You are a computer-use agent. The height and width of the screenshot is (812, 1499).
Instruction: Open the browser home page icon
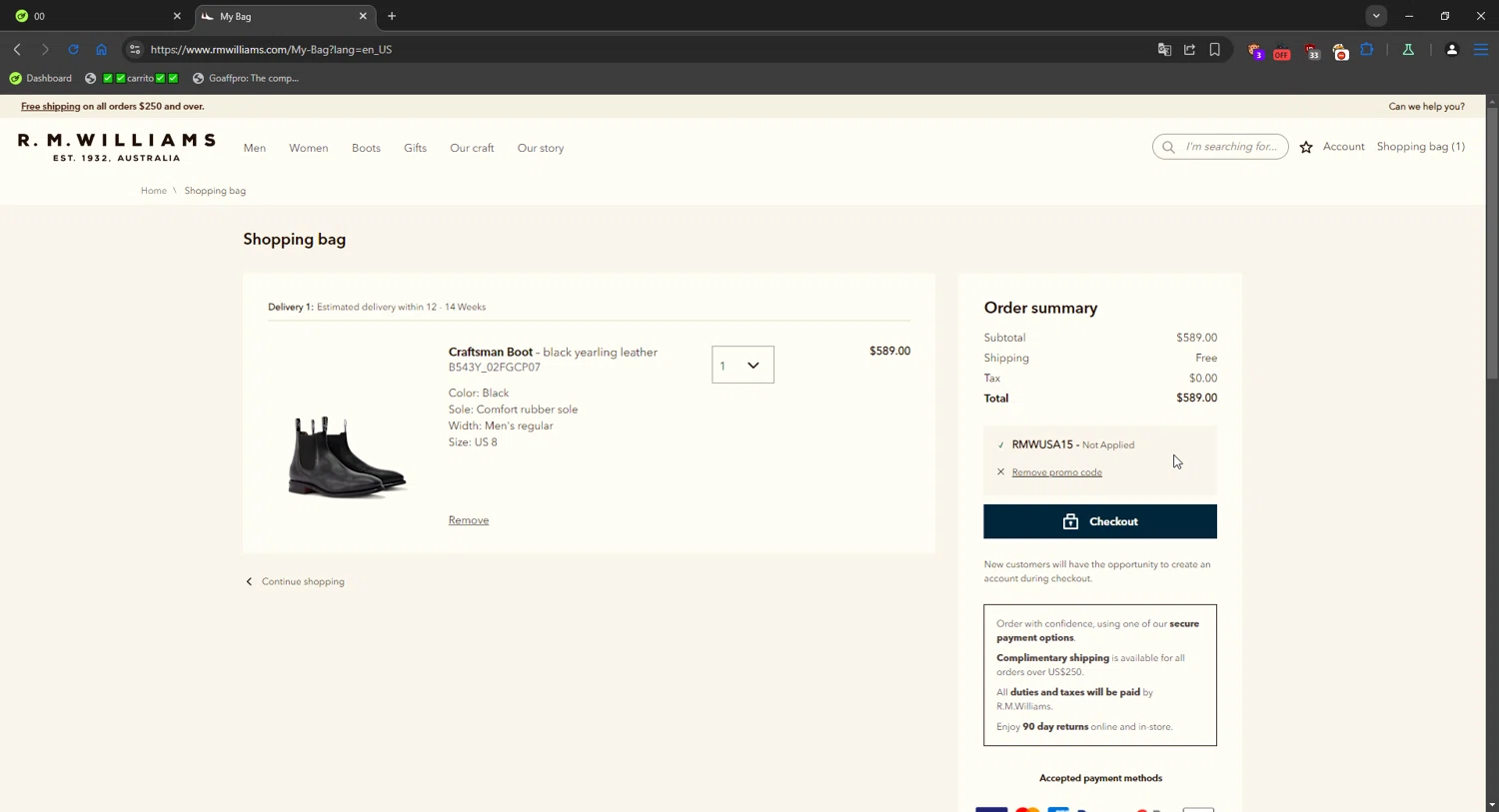click(101, 49)
